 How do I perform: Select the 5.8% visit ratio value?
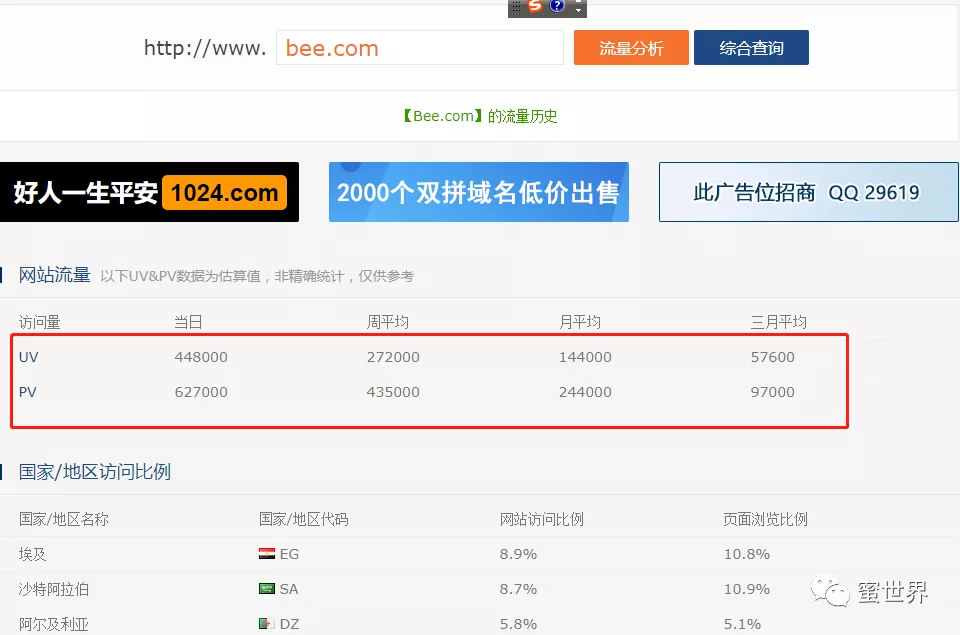518,624
